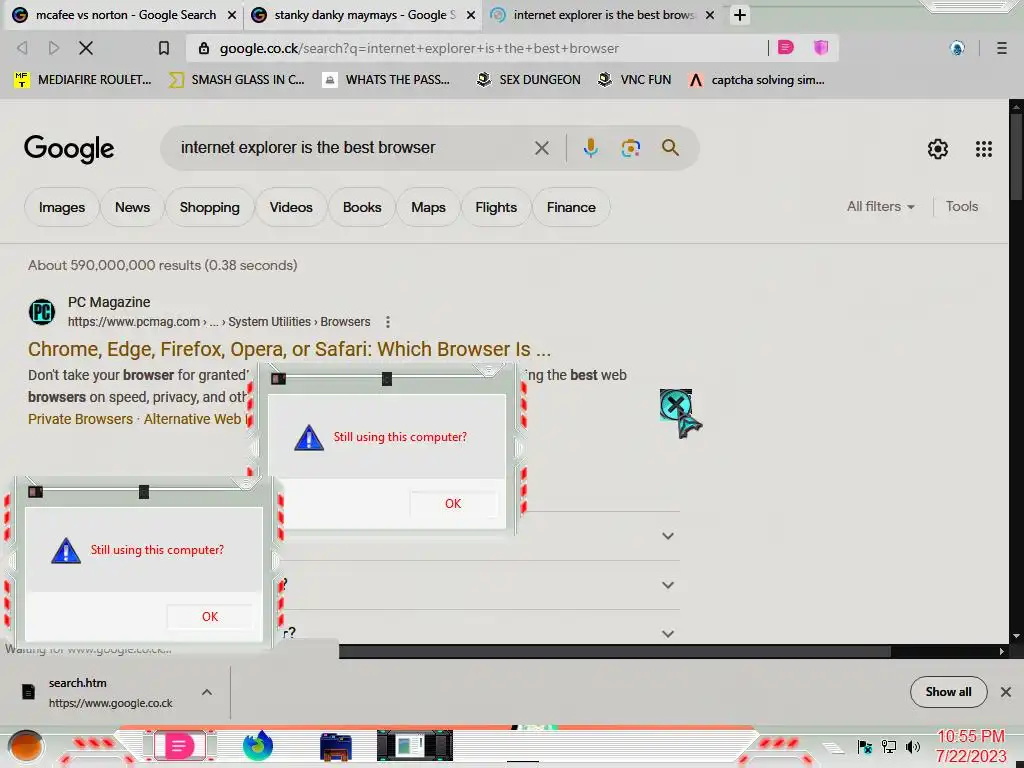Open the orange Start orb
1024x768 pixels.
[26, 746]
